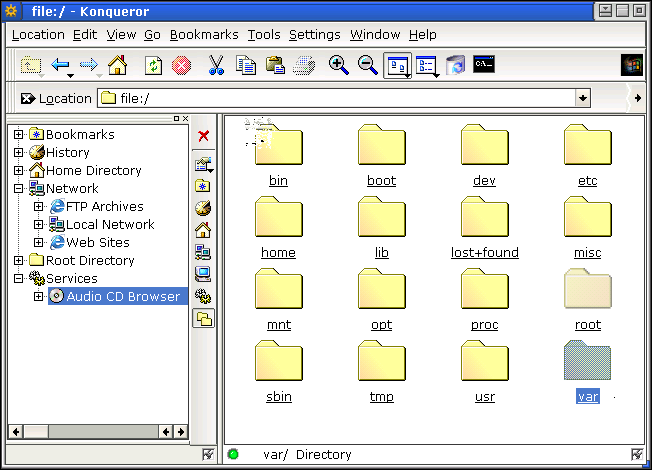The image size is (652, 470).
Task: Open the usr folder
Action: coord(484,371)
